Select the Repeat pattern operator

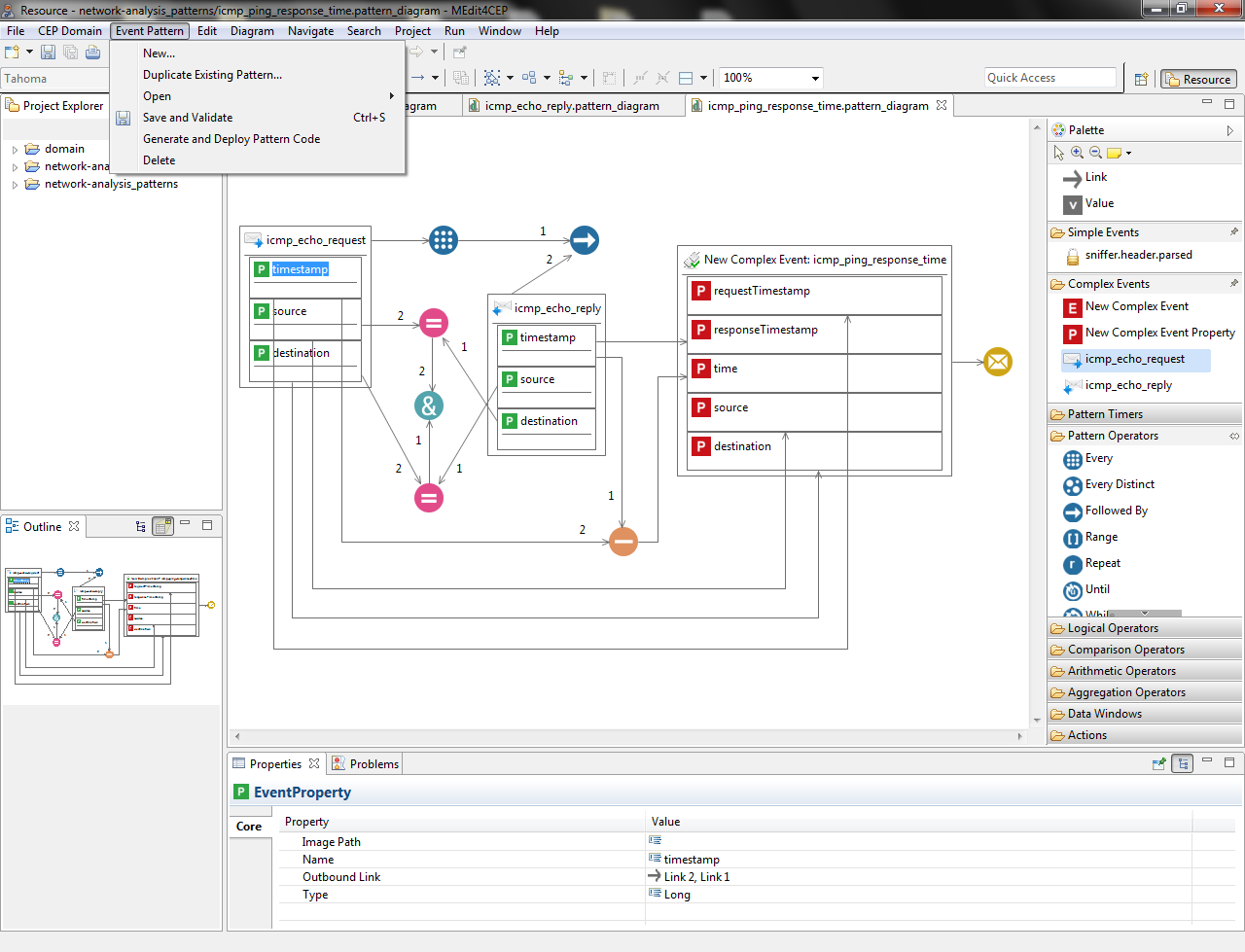click(x=1091, y=564)
